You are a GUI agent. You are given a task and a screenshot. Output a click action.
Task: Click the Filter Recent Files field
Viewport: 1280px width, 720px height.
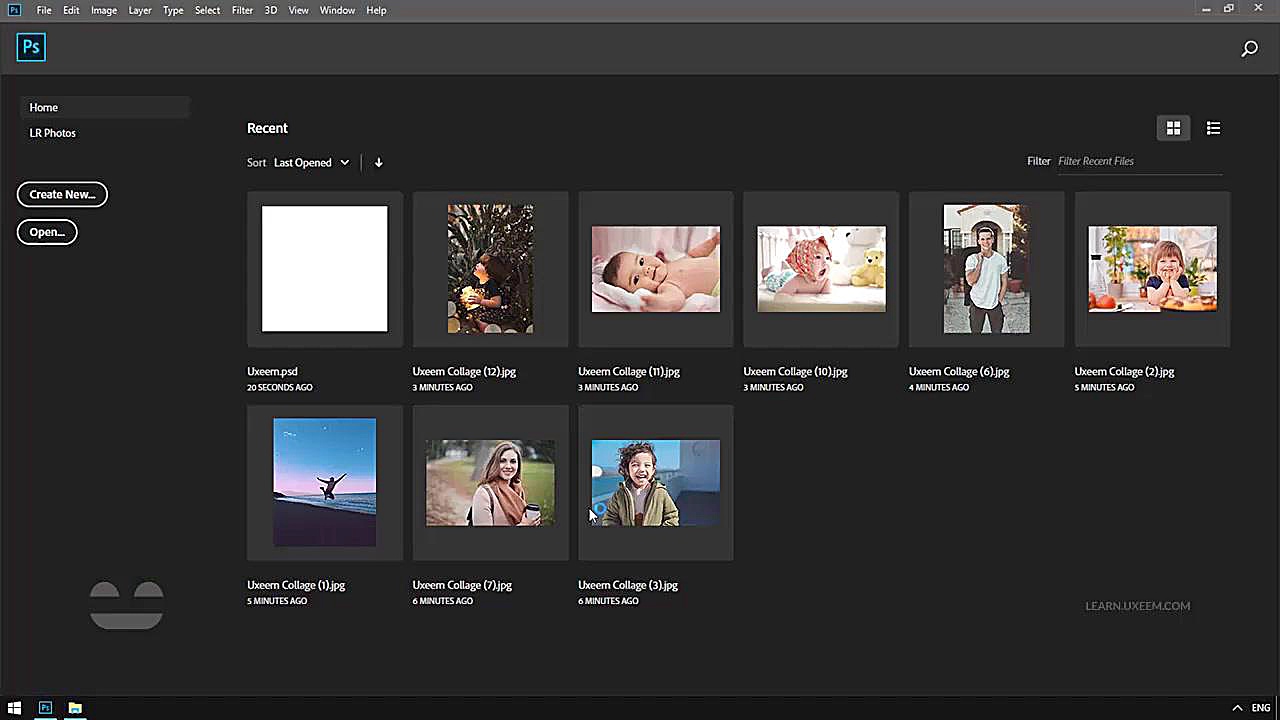1139,161
